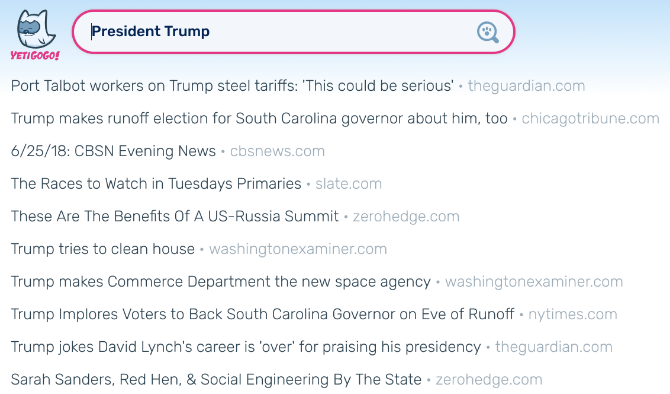
Task: Open the YetiGoGo cat logo
Action: pos(35,35)
